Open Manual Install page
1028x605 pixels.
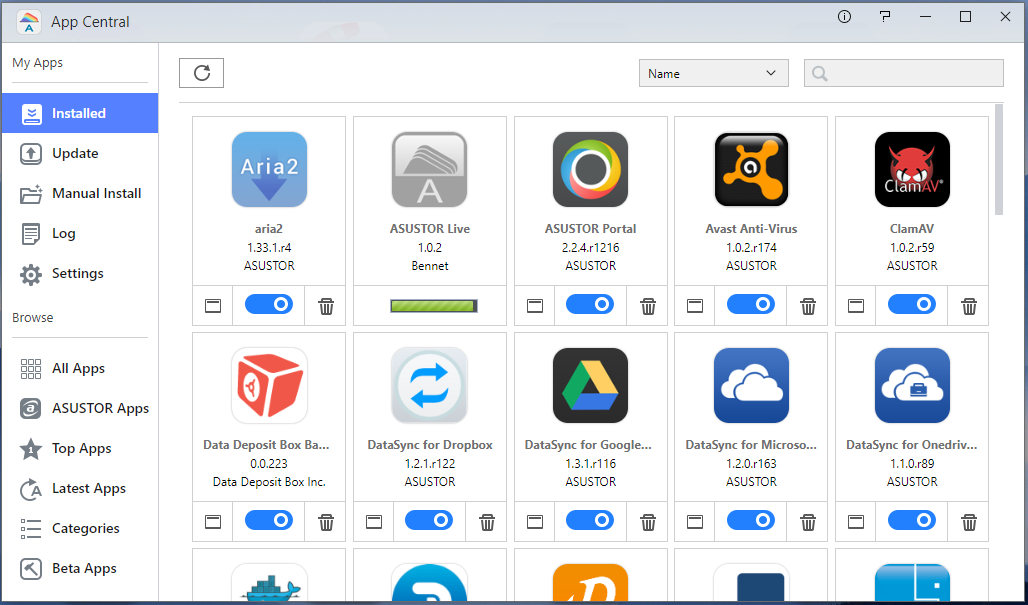pos(80,193)
